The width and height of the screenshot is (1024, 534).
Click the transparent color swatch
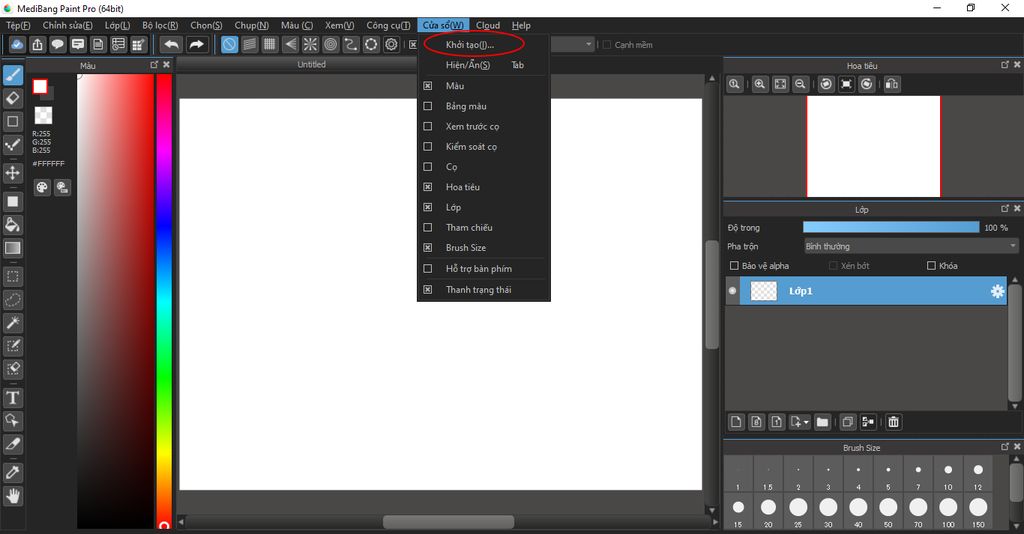(x=43, y=116)
